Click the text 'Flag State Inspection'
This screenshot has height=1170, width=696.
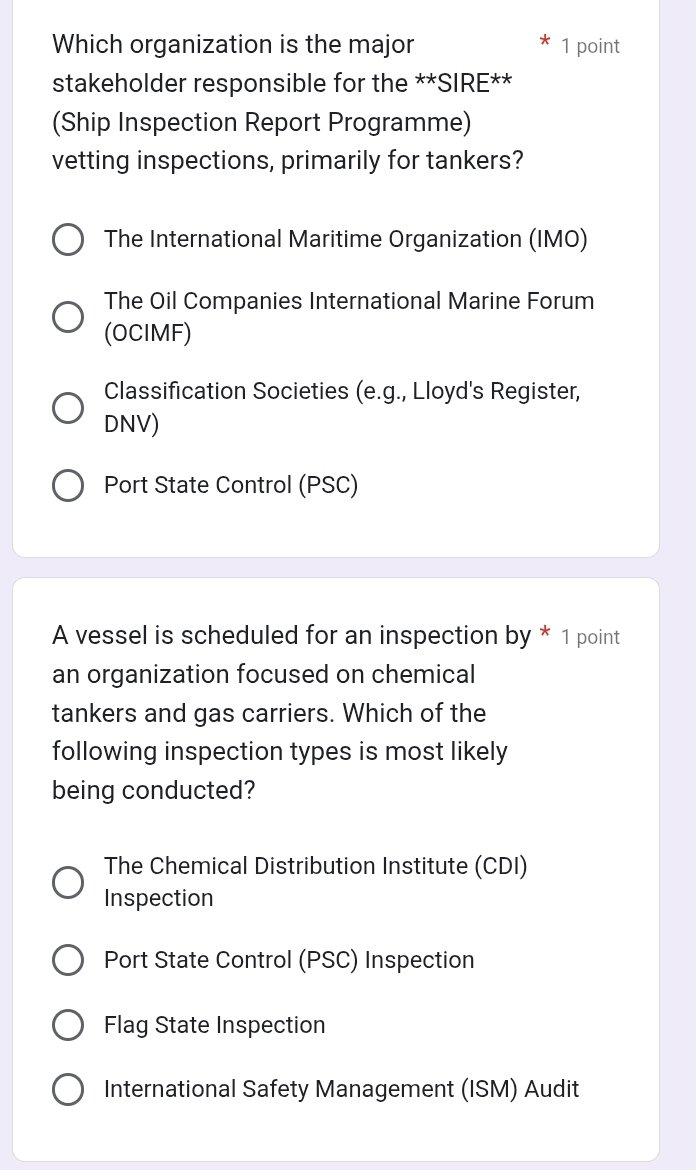[x=214, y=1025]
